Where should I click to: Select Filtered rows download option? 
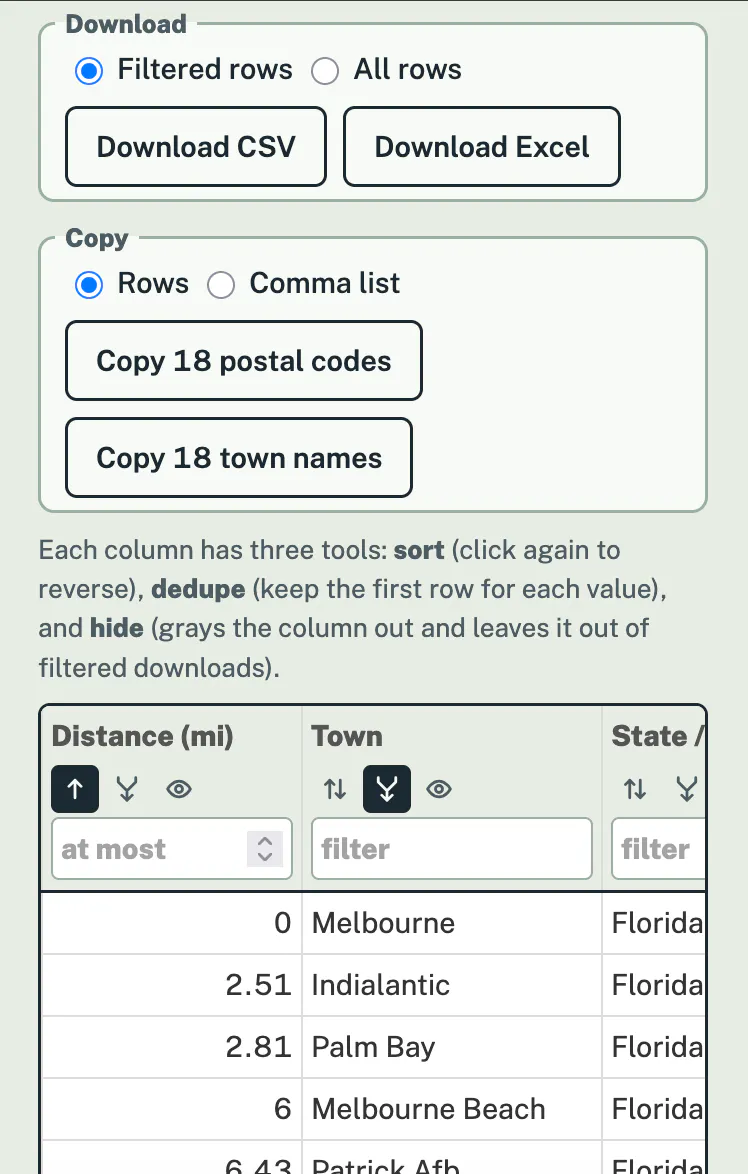89,71
